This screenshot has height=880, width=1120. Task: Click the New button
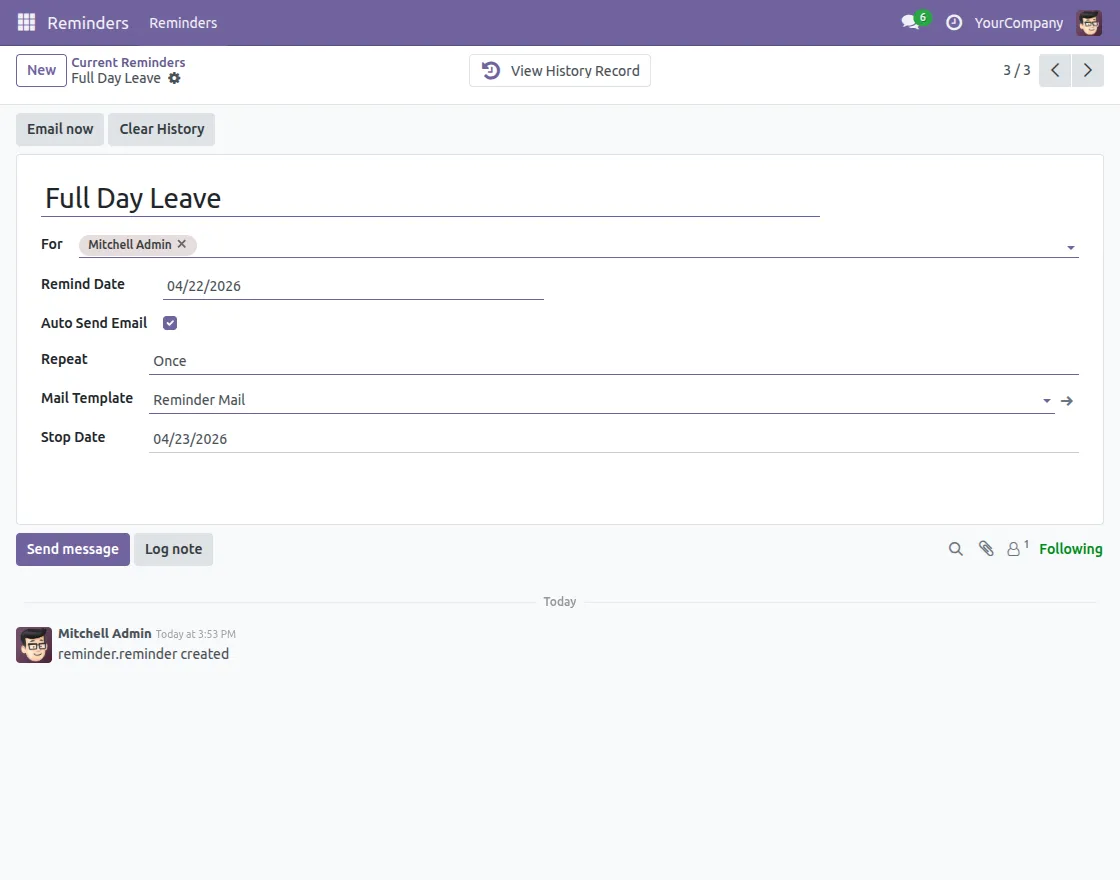(41, 70)
